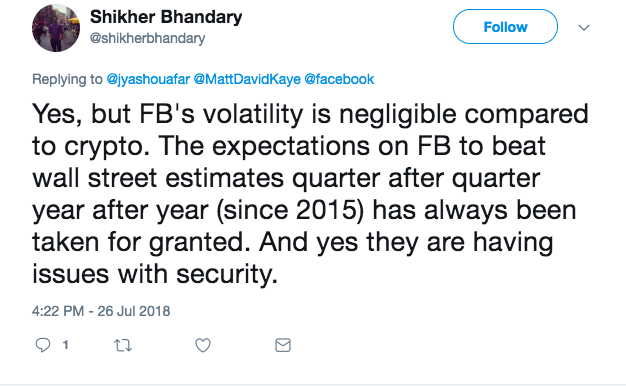Open Shikher Bhandary's profile avatar
This screenshot has width=626, height=386.
(x=56, y=28)
